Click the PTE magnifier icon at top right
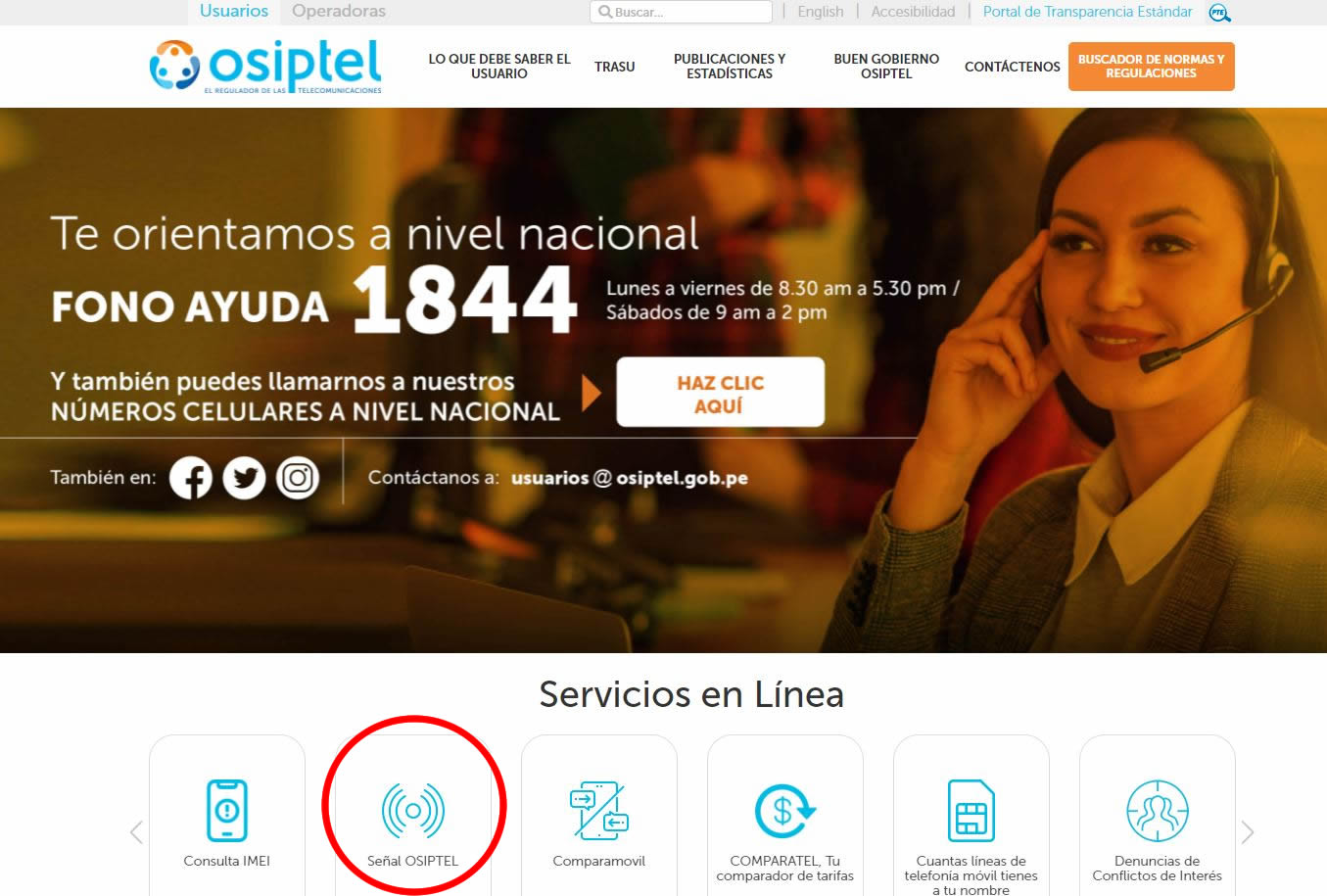 click(x=1219, y=13)
